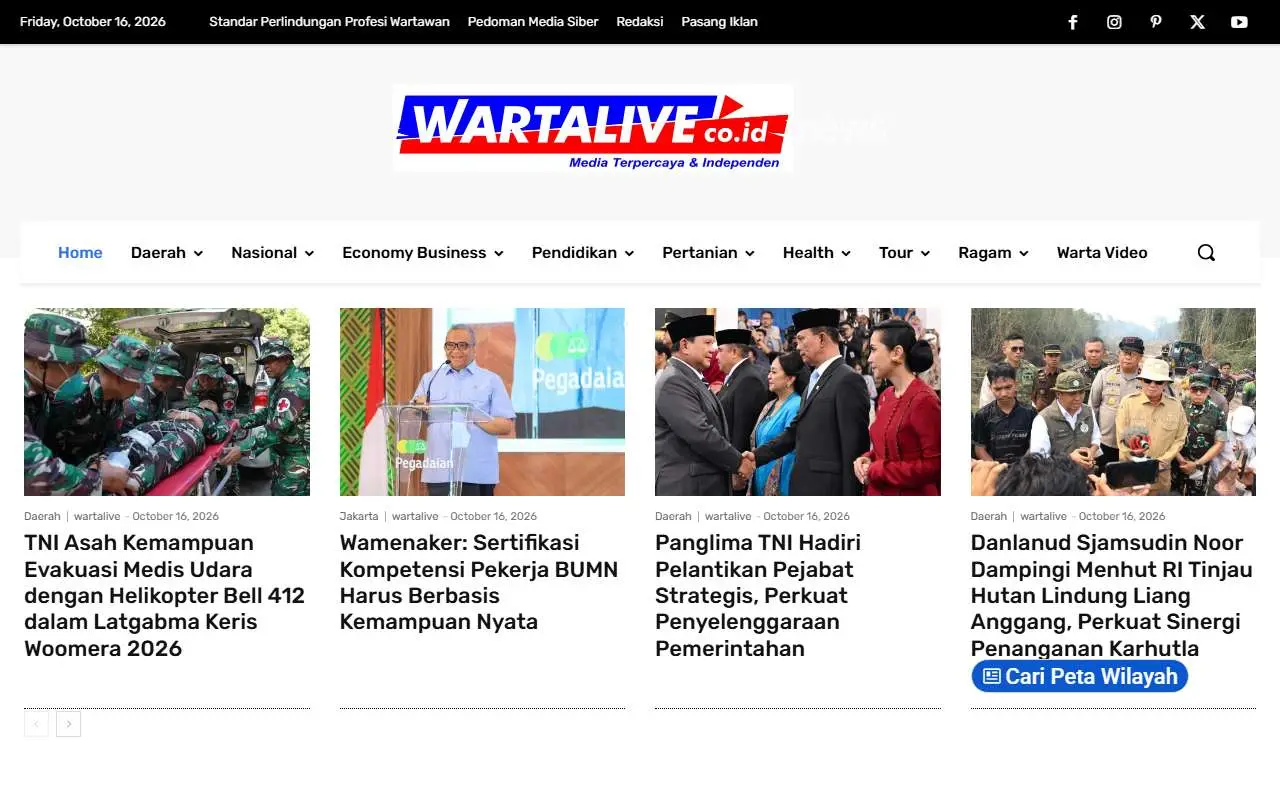This screenshot has height=800, width=1280.
Task: Visit the Redaksi page link
Action: (x=640, y=22)
